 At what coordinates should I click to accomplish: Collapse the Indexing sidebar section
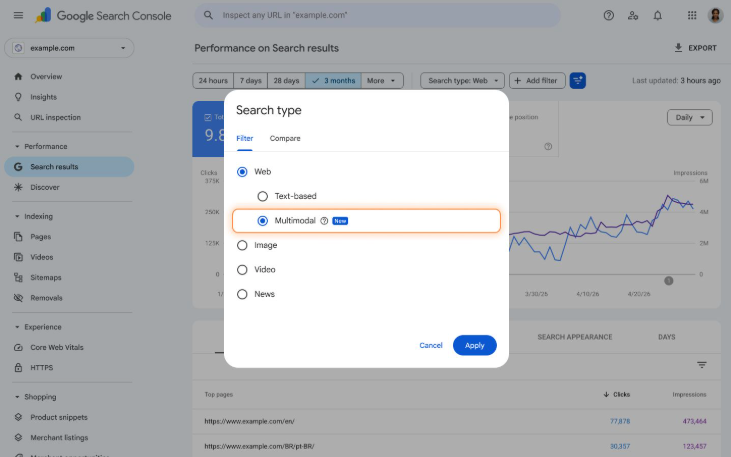[17, 216]
